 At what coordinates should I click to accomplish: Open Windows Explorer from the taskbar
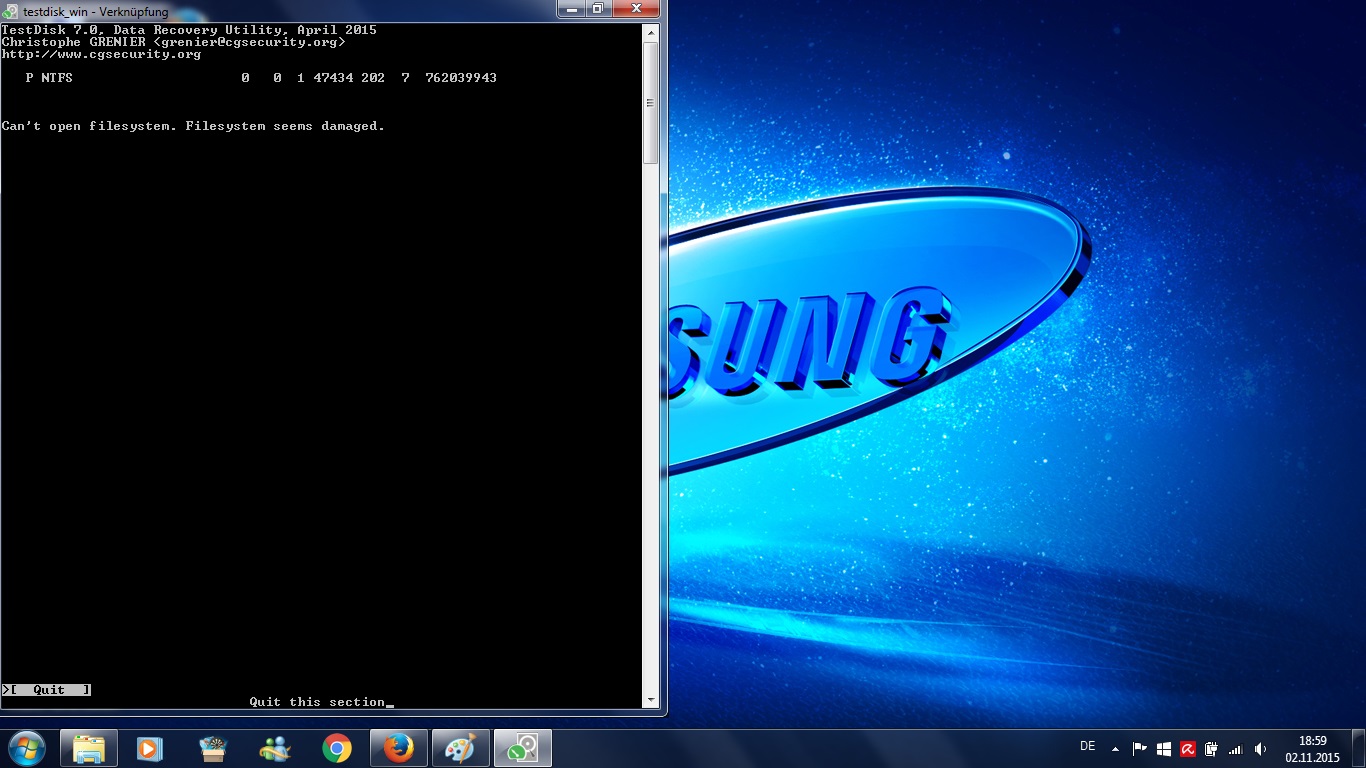(x=89, y=748)
